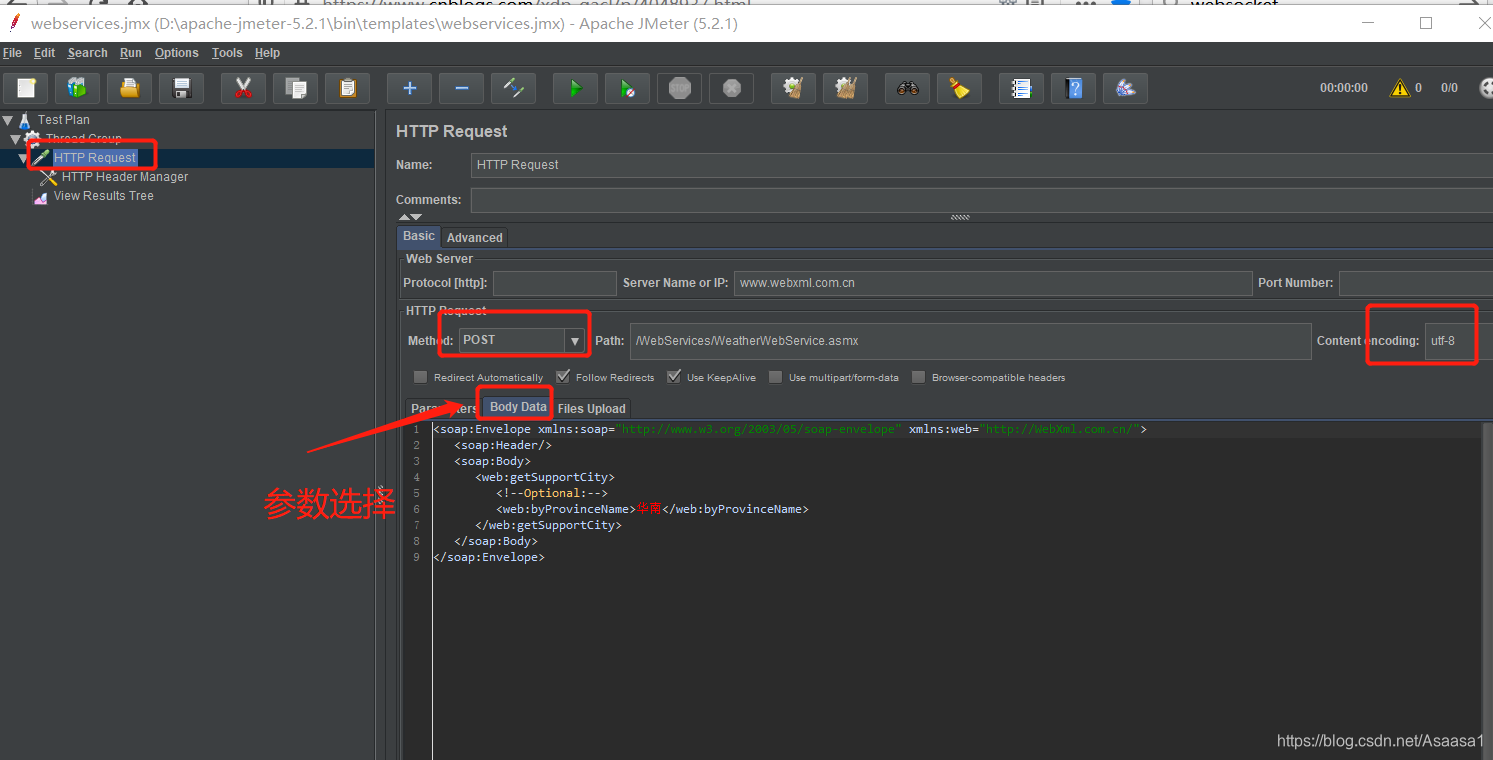Open the Tools menu
The height and width of the screenshot is (760, 1493).
pyautogui.click(x=227, y=53)
